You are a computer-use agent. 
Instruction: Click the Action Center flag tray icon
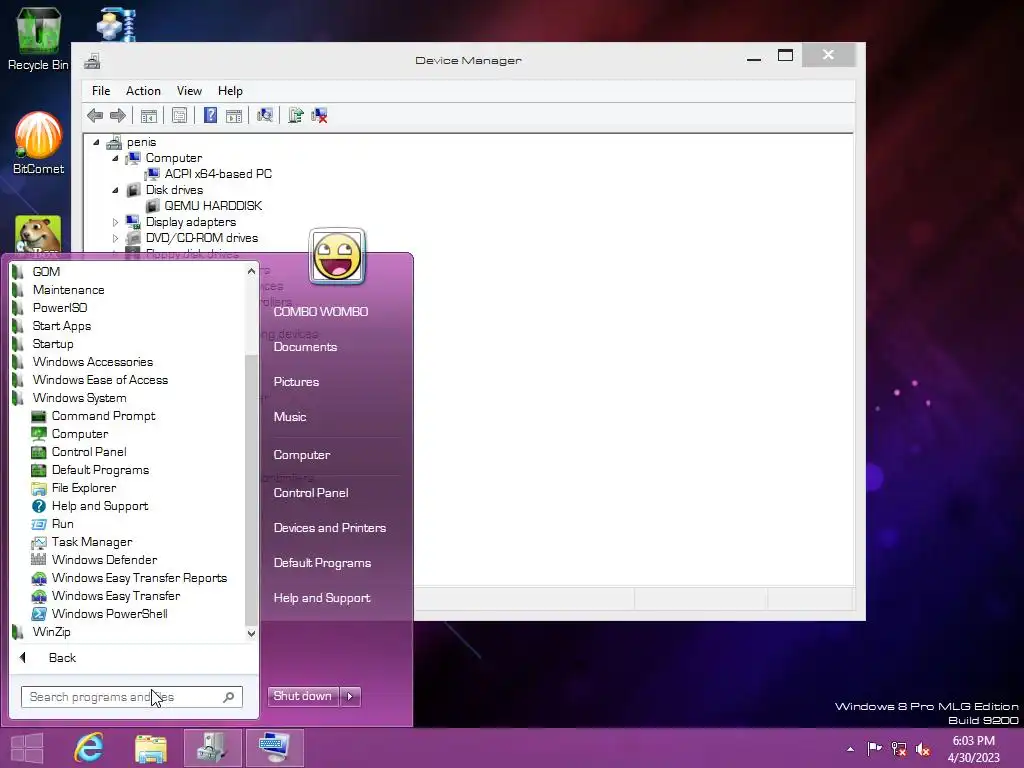pos(874,748)
